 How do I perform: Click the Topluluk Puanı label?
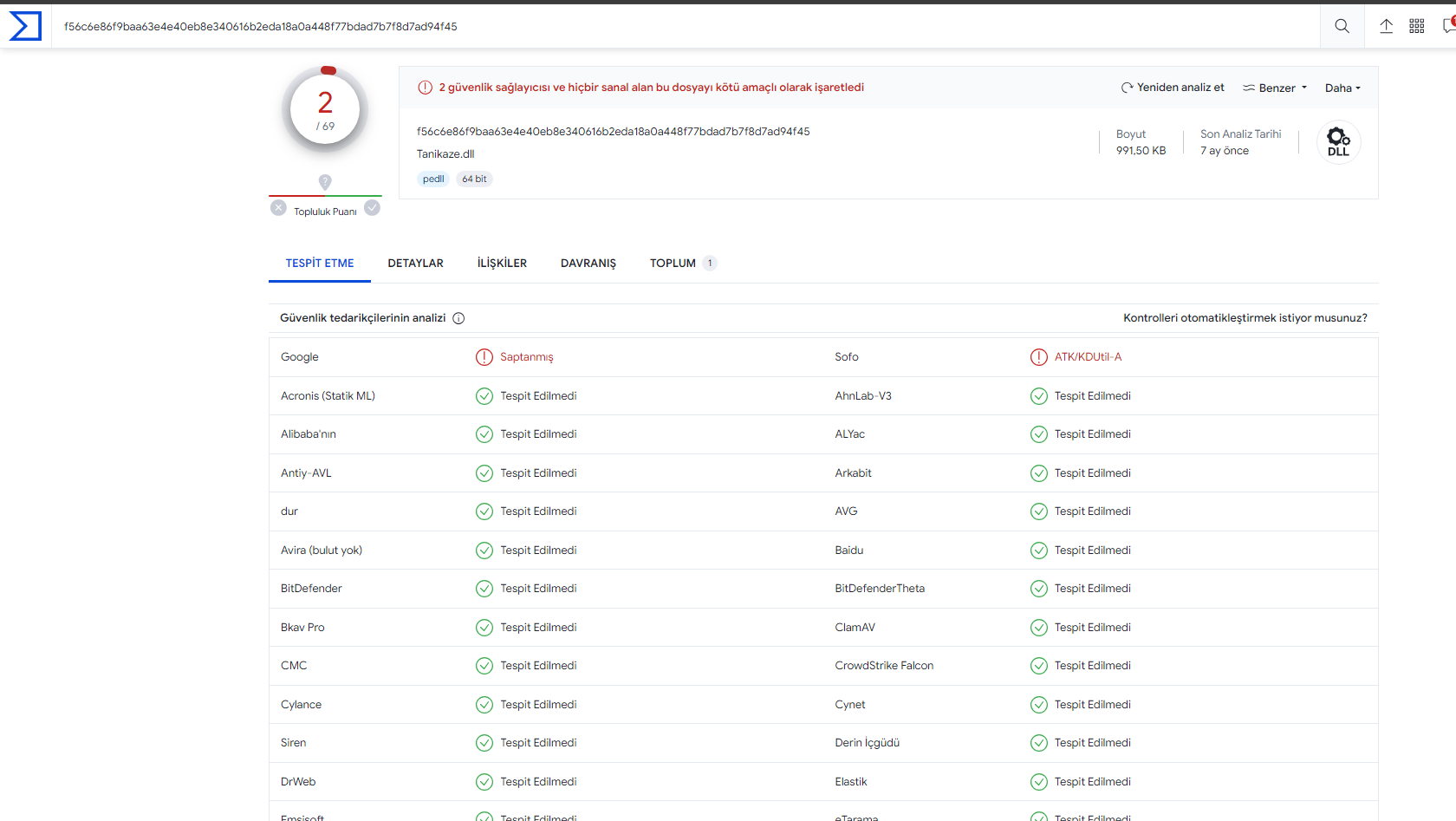click(325, 212)
